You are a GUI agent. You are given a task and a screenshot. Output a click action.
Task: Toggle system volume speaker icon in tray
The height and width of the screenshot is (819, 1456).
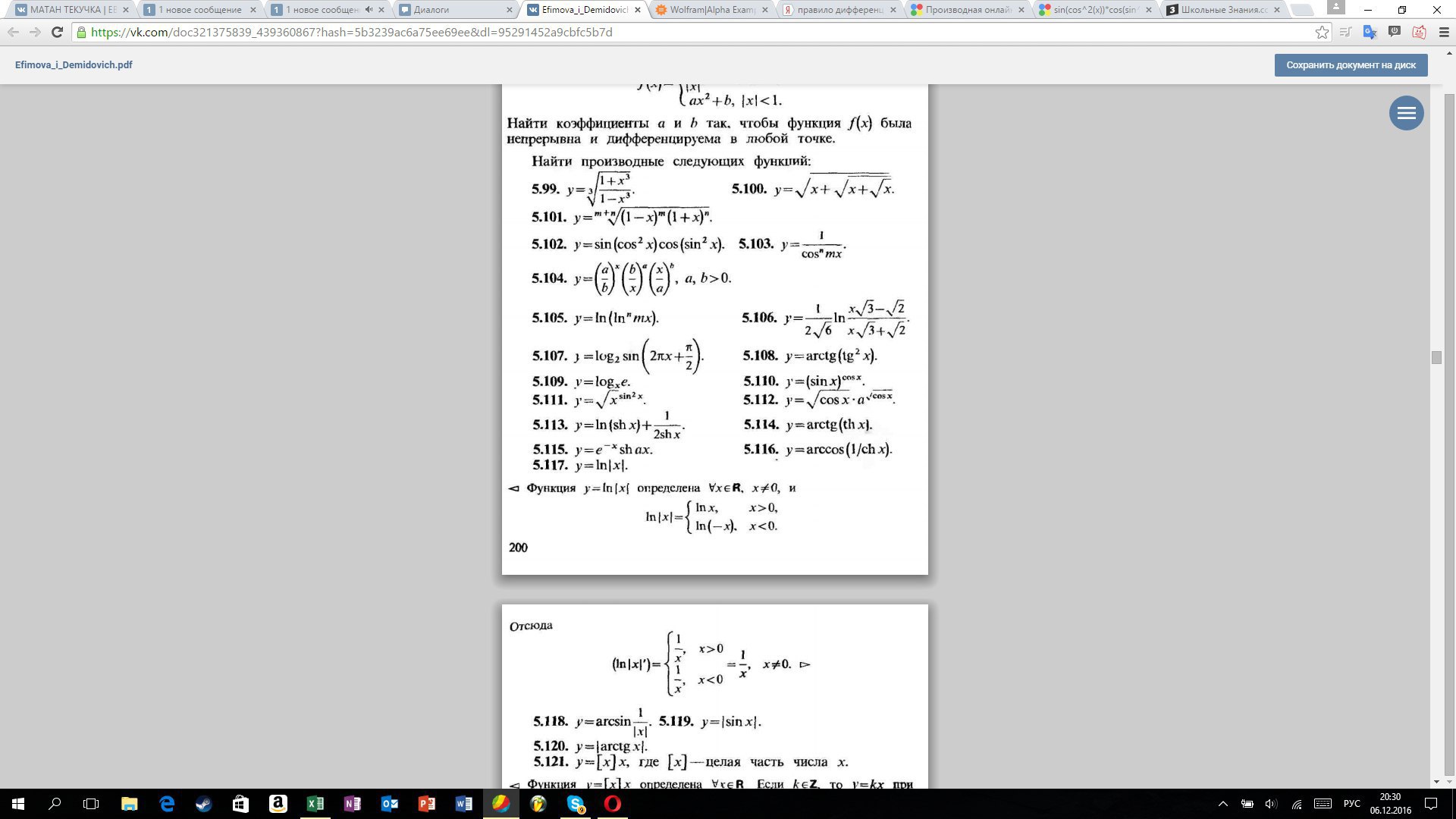click(x=1272, y=804)
